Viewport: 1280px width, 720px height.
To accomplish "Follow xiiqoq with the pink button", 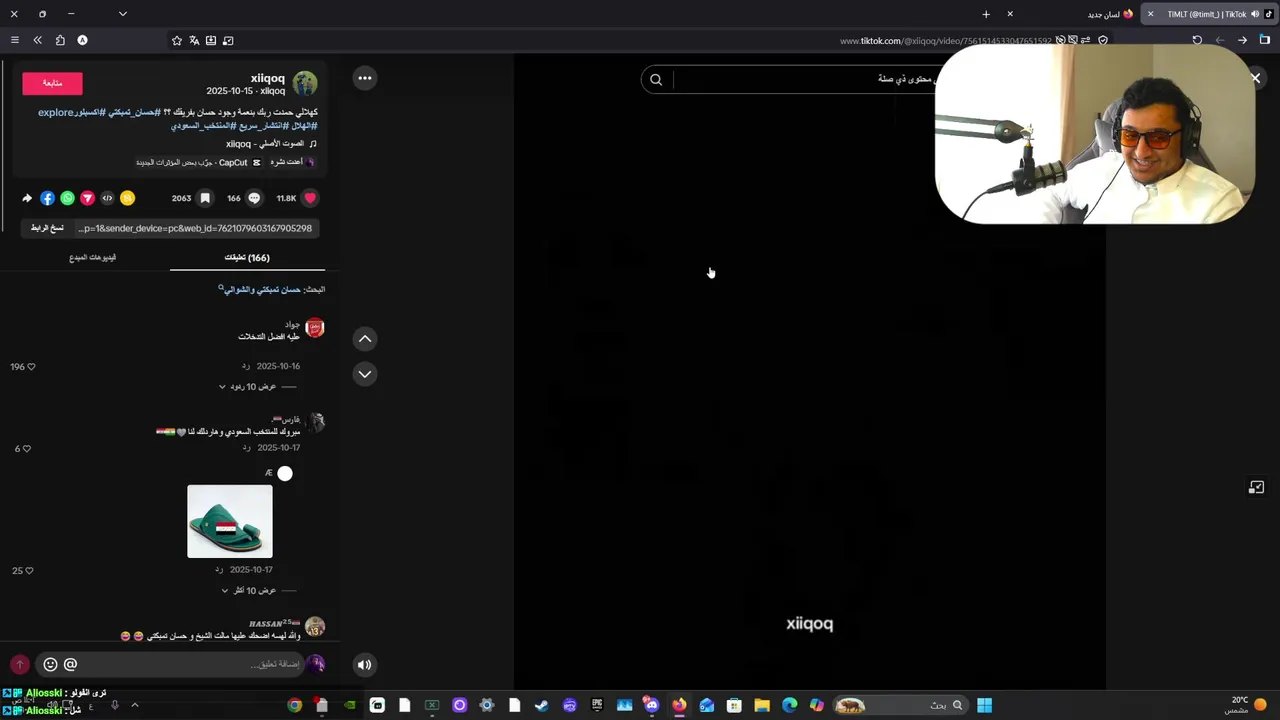I will pyautogui.click(x=52, y=83).
